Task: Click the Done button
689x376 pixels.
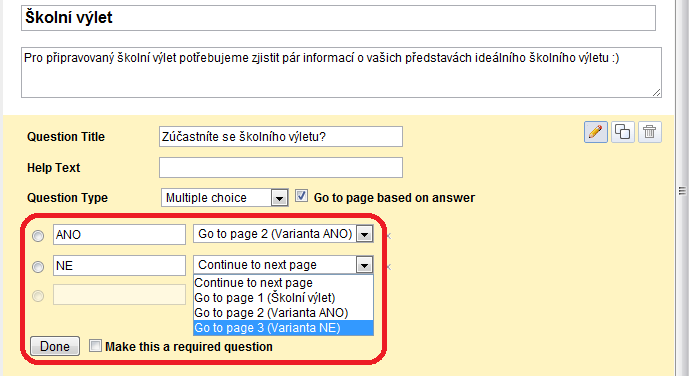Action: point(55,346)
